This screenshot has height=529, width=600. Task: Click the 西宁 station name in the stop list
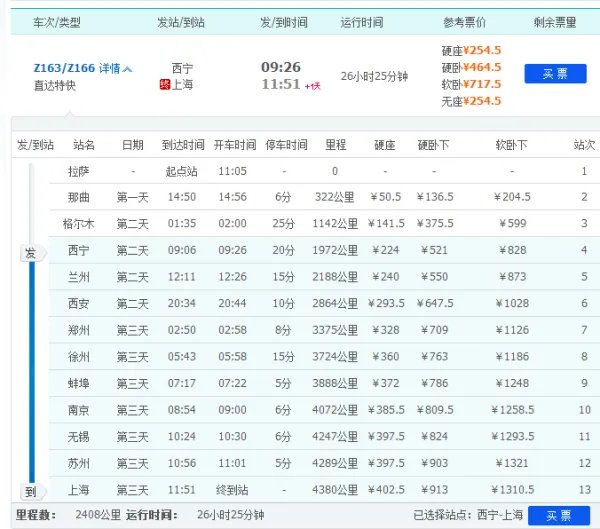click(x=78, y=250)
